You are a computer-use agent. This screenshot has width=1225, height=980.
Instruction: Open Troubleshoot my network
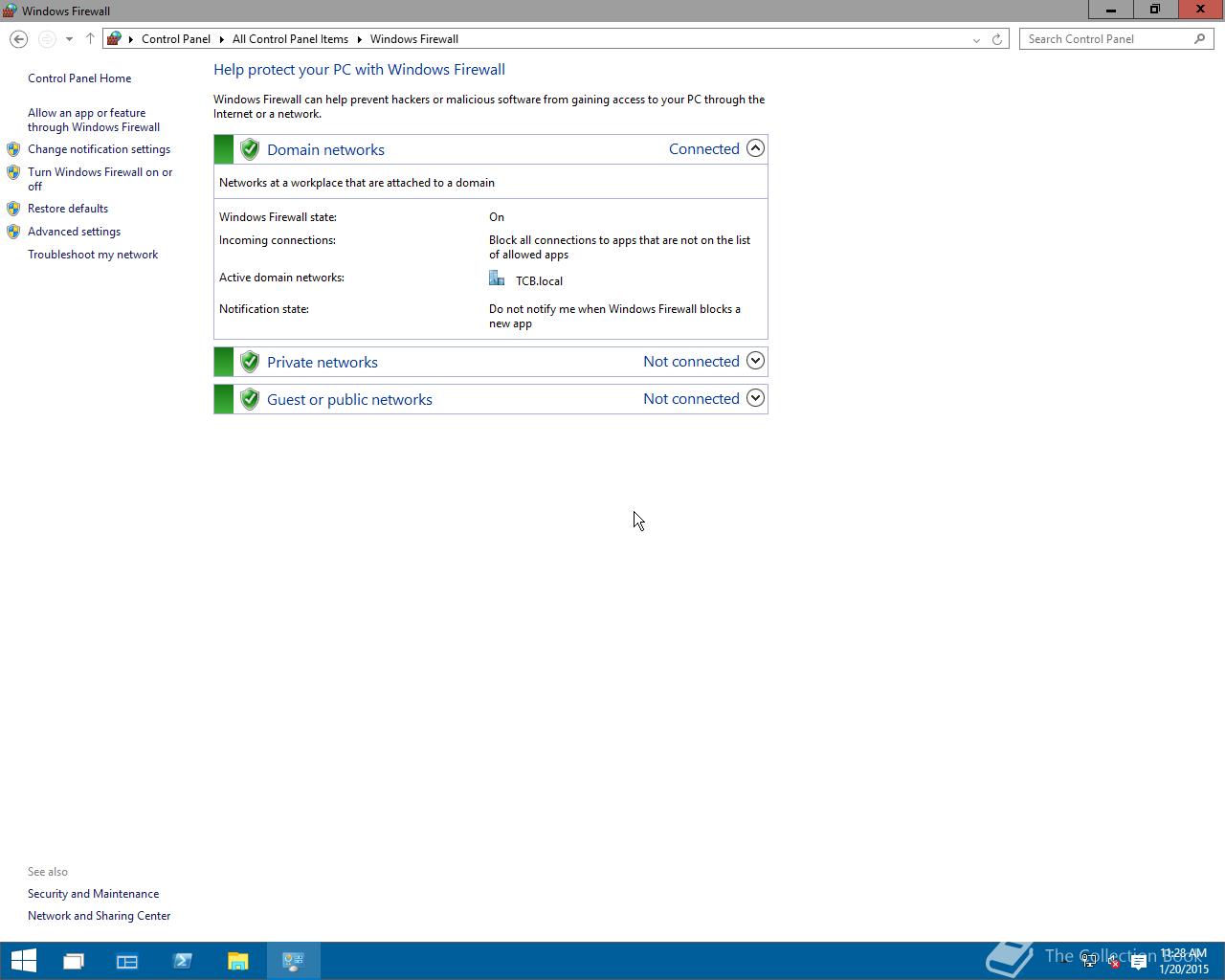tap(93, 255)
